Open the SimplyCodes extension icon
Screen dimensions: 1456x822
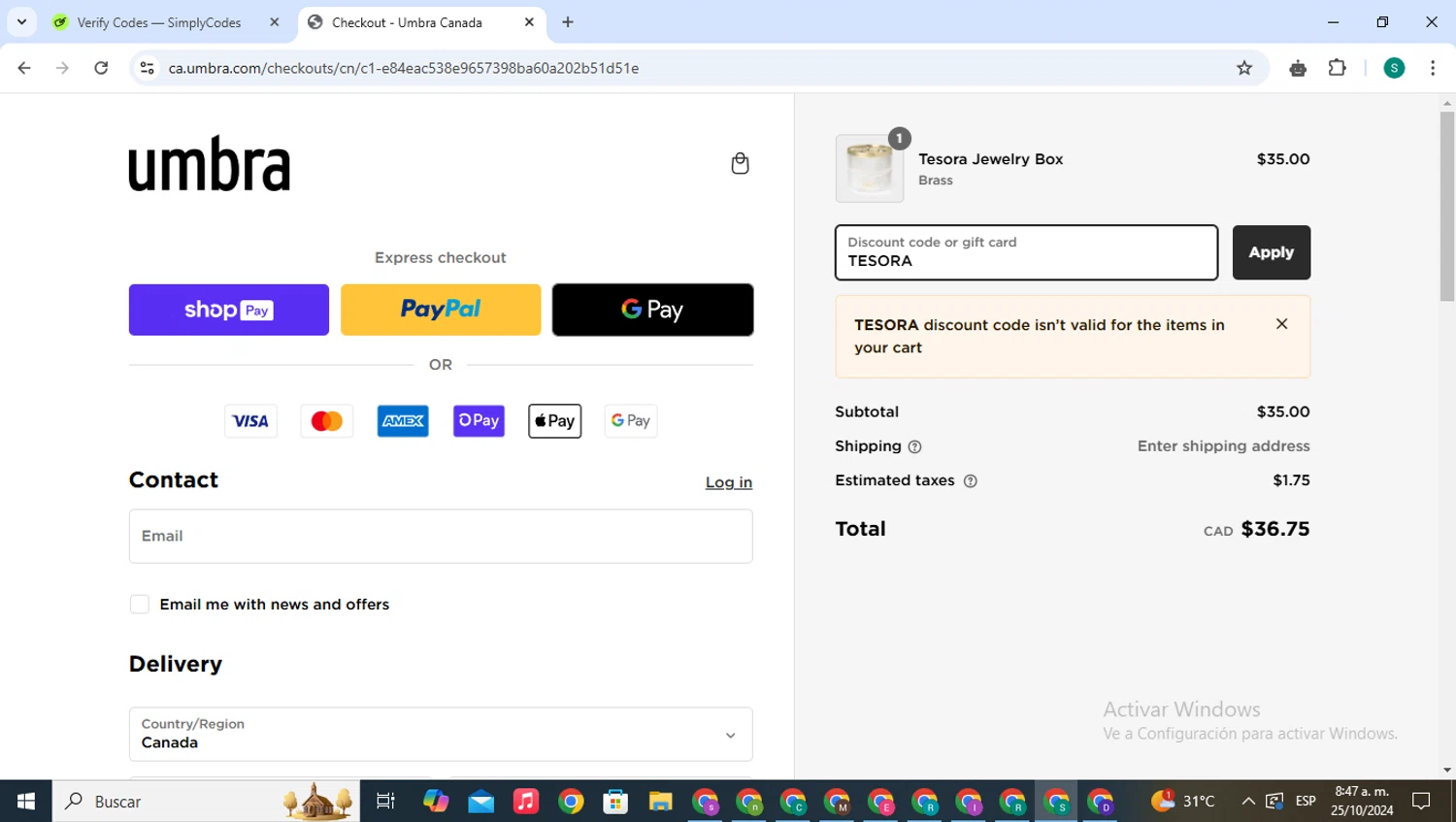click(1298, 68)
